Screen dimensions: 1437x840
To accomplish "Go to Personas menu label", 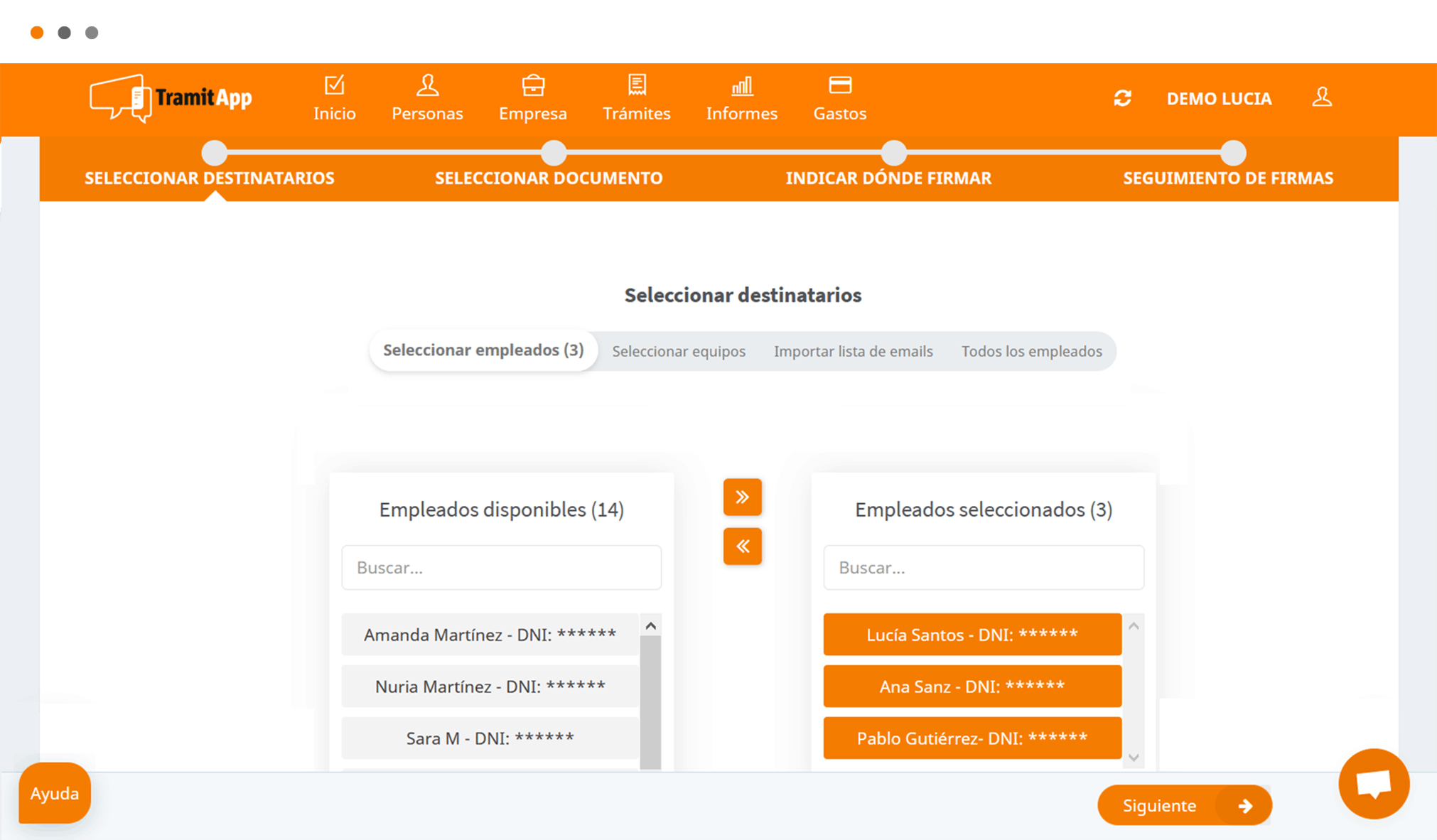I will [x=427, y=114].
